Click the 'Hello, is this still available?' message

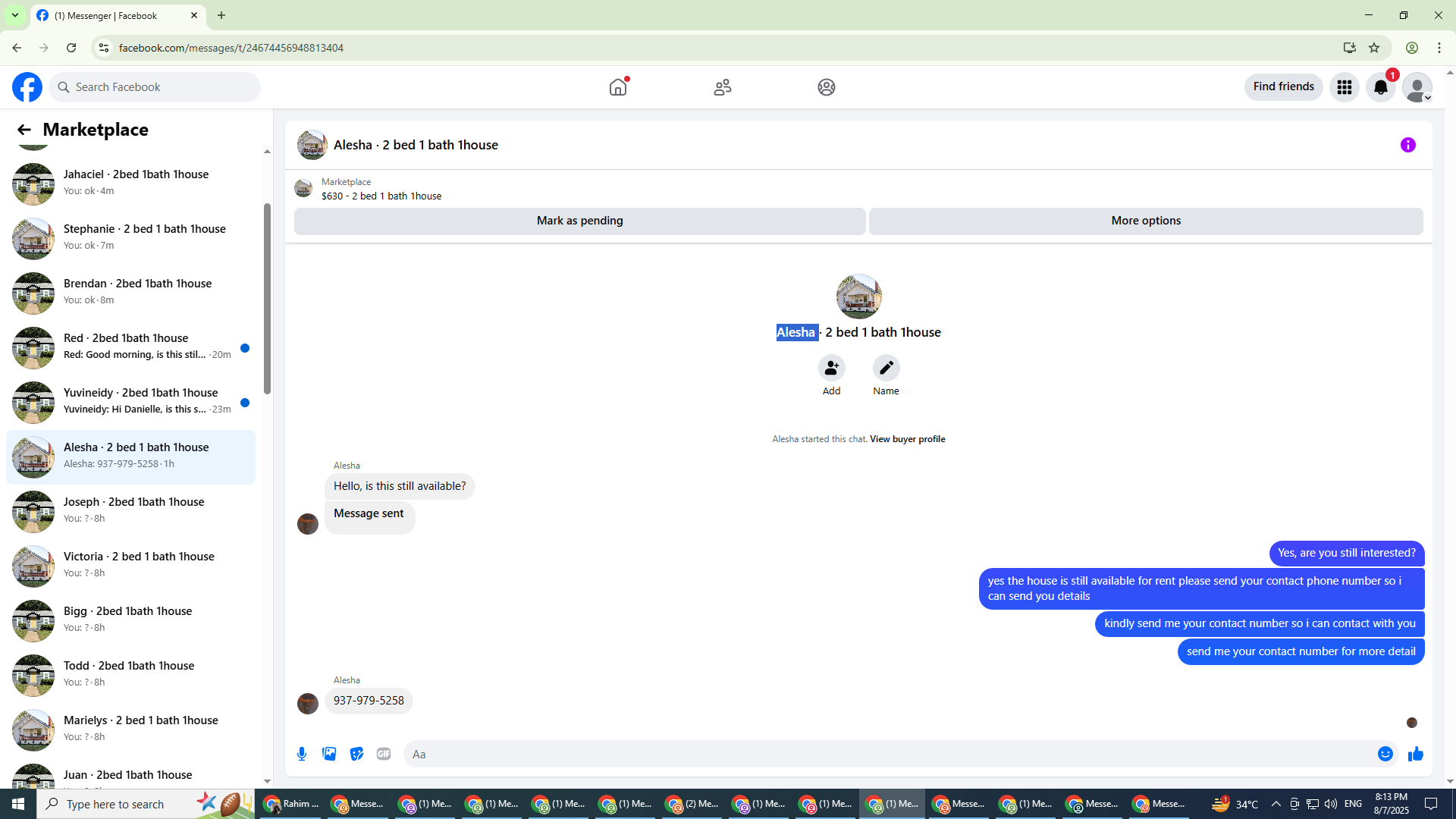point(400,486)
